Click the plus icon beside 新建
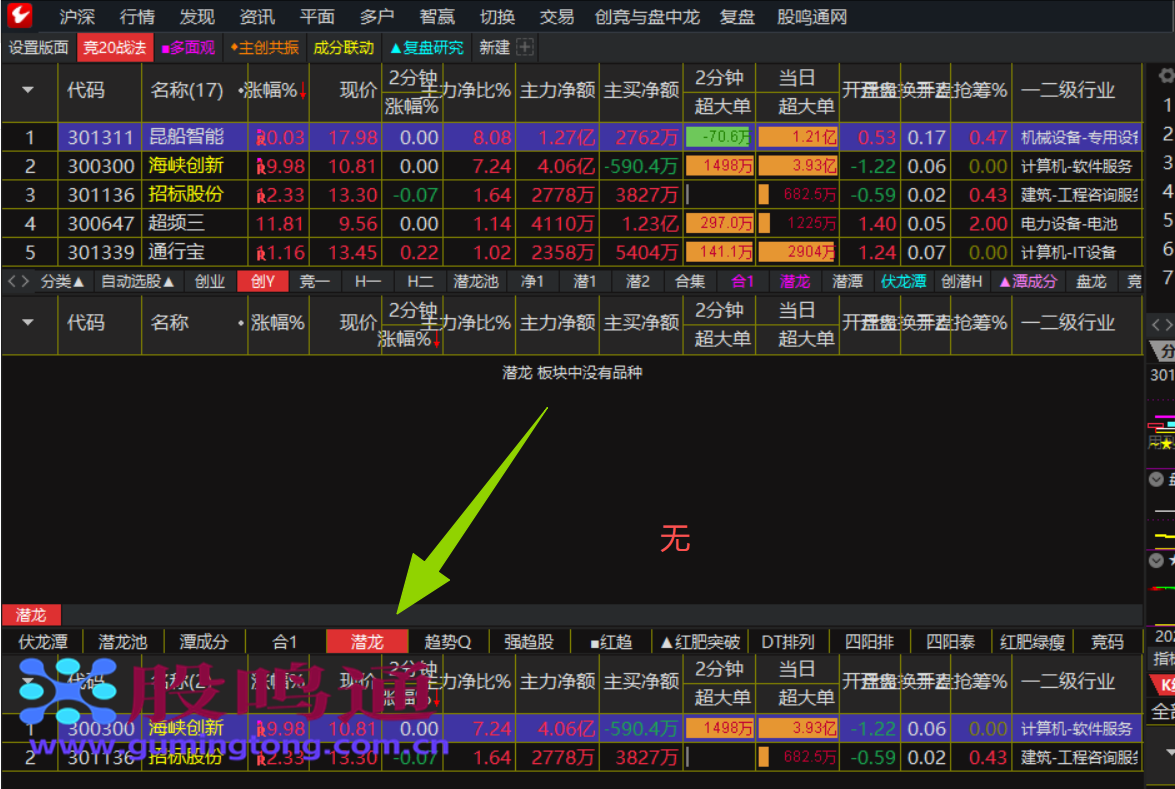 tap(525, 47)
